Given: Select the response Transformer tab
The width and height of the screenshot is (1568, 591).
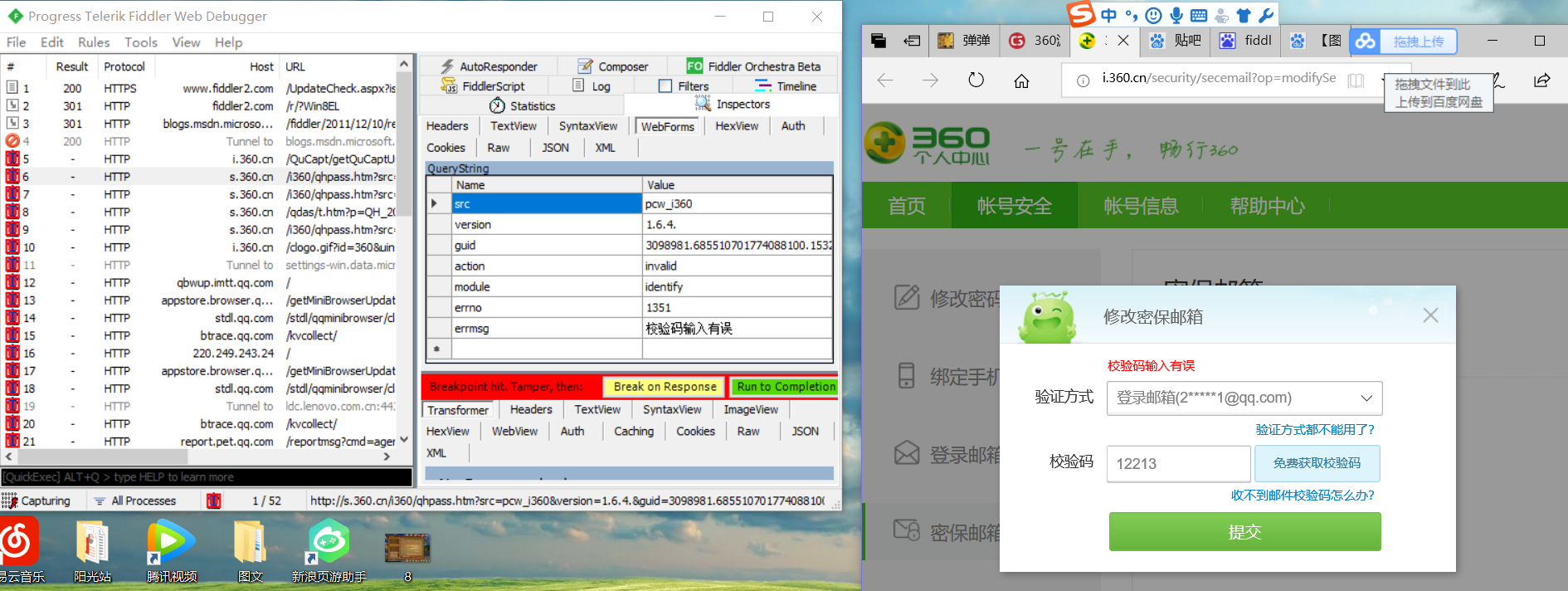Looking at the screenshot, I should click(x=458, y=410).
